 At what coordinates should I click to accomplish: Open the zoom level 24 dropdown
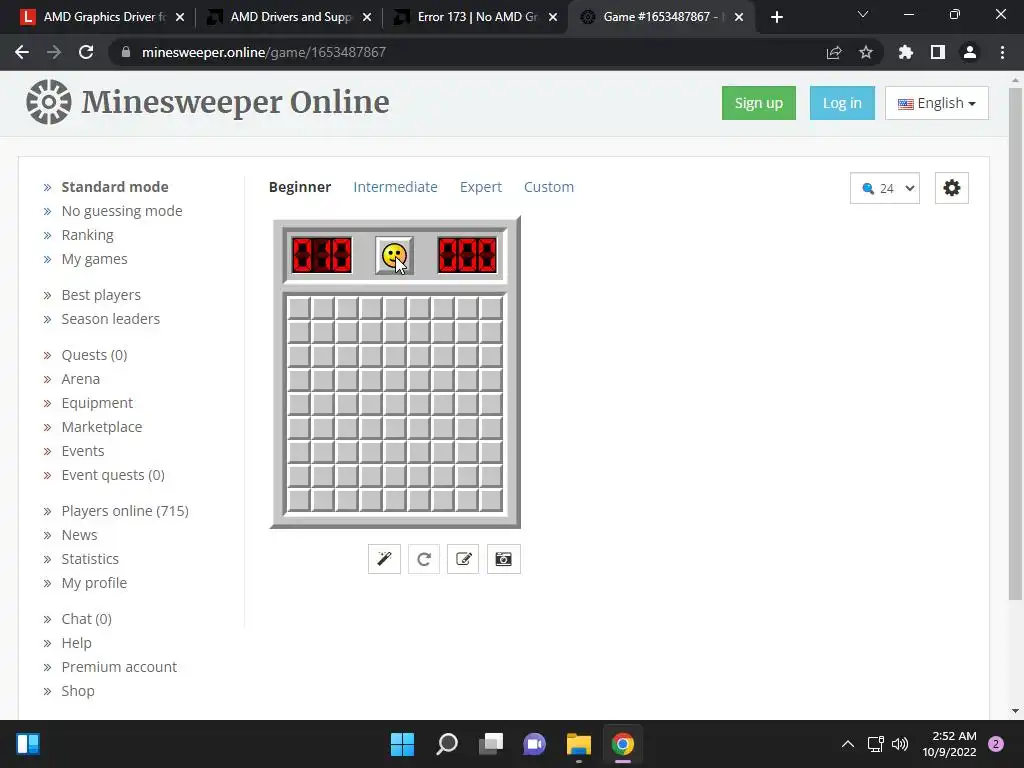tap(885, 188)
